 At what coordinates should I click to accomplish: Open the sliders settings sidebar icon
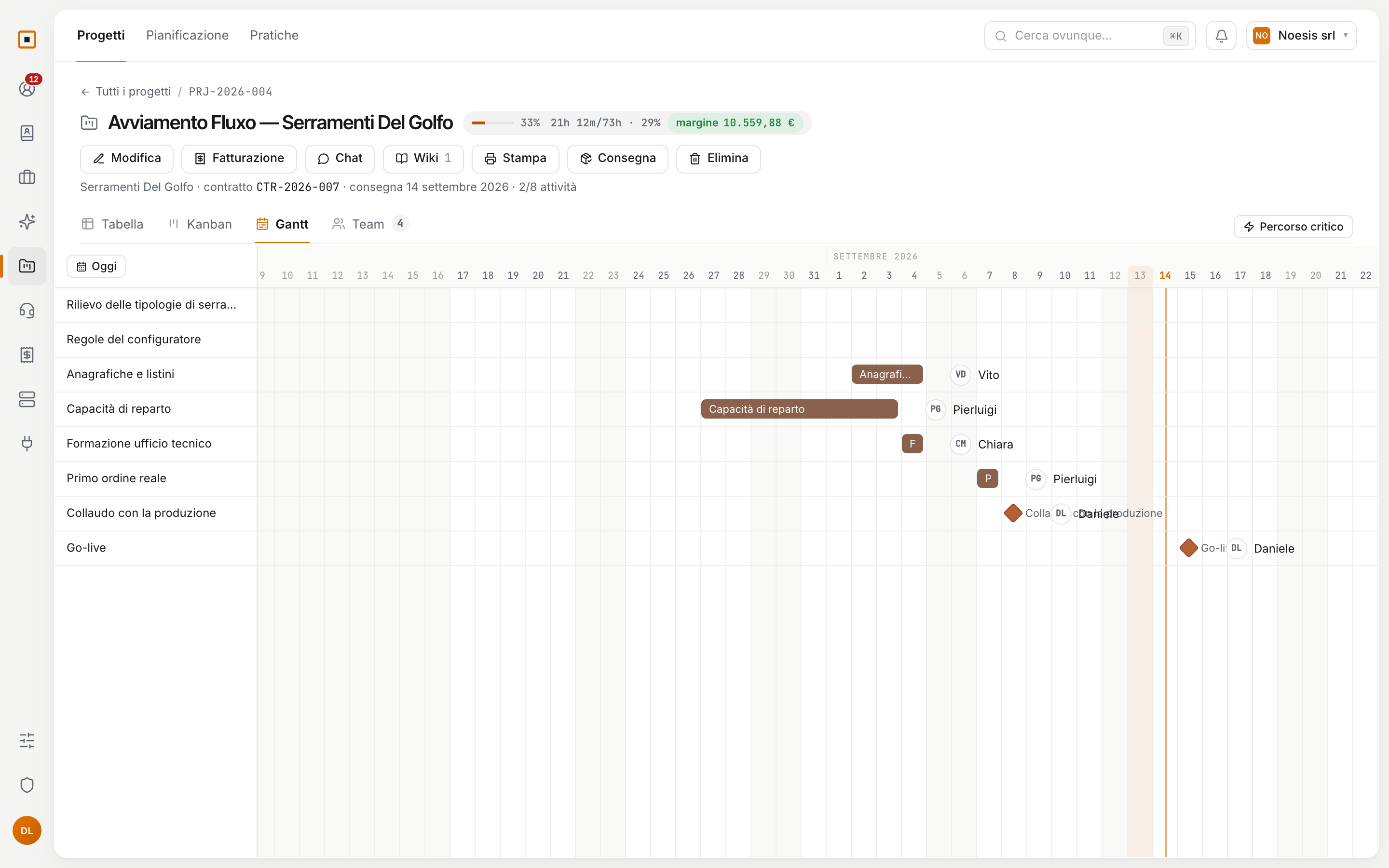27,741
